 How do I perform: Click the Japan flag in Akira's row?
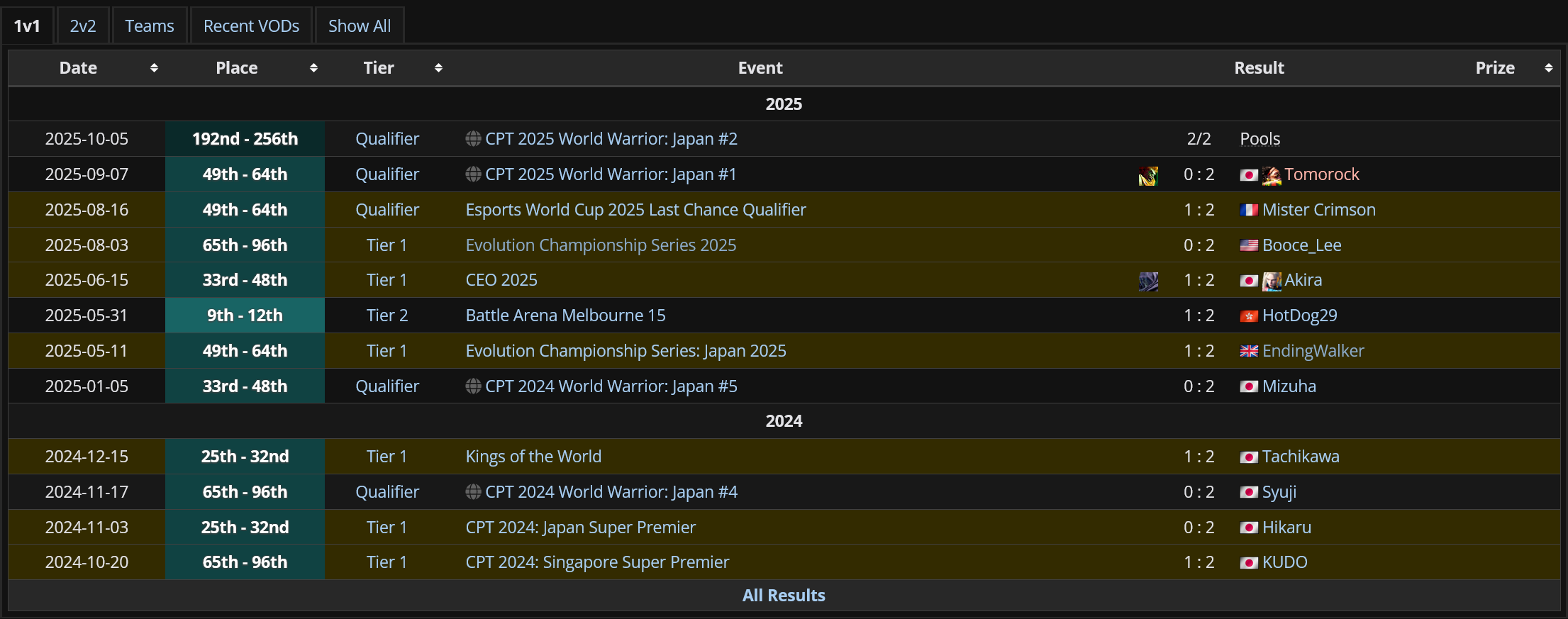tap(1249, 281)
